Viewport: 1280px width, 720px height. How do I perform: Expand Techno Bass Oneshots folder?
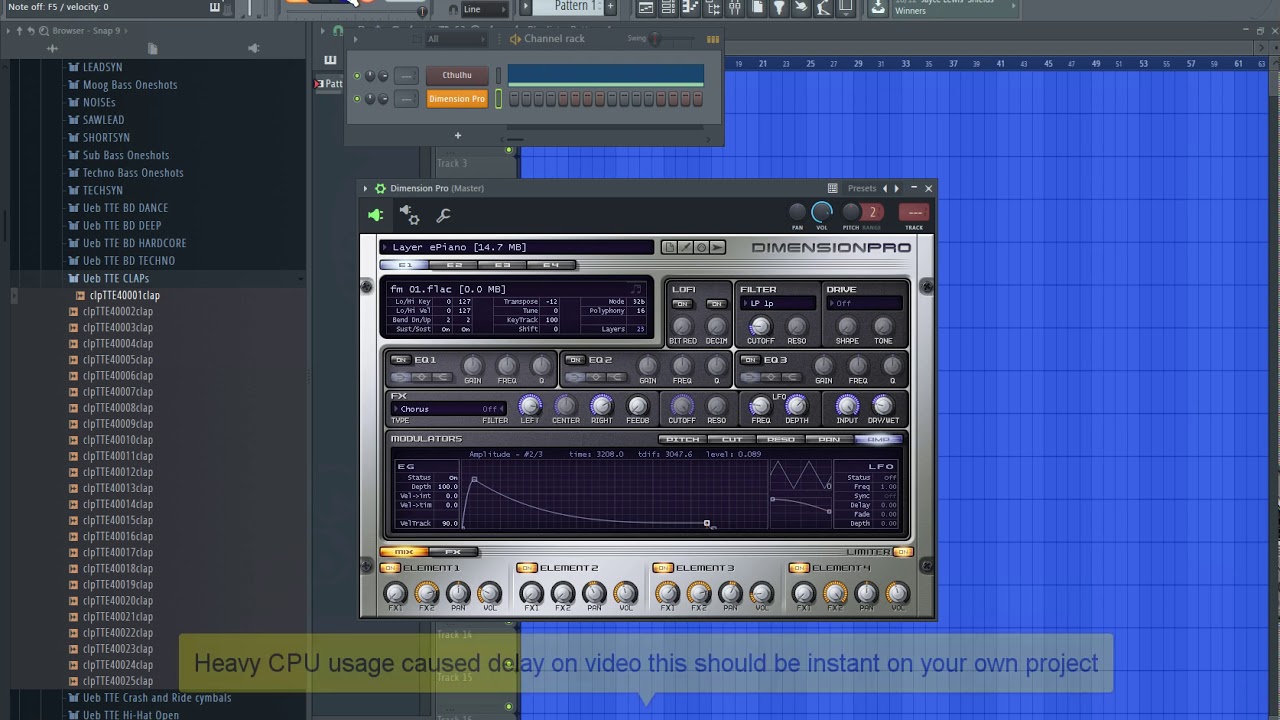132,173
